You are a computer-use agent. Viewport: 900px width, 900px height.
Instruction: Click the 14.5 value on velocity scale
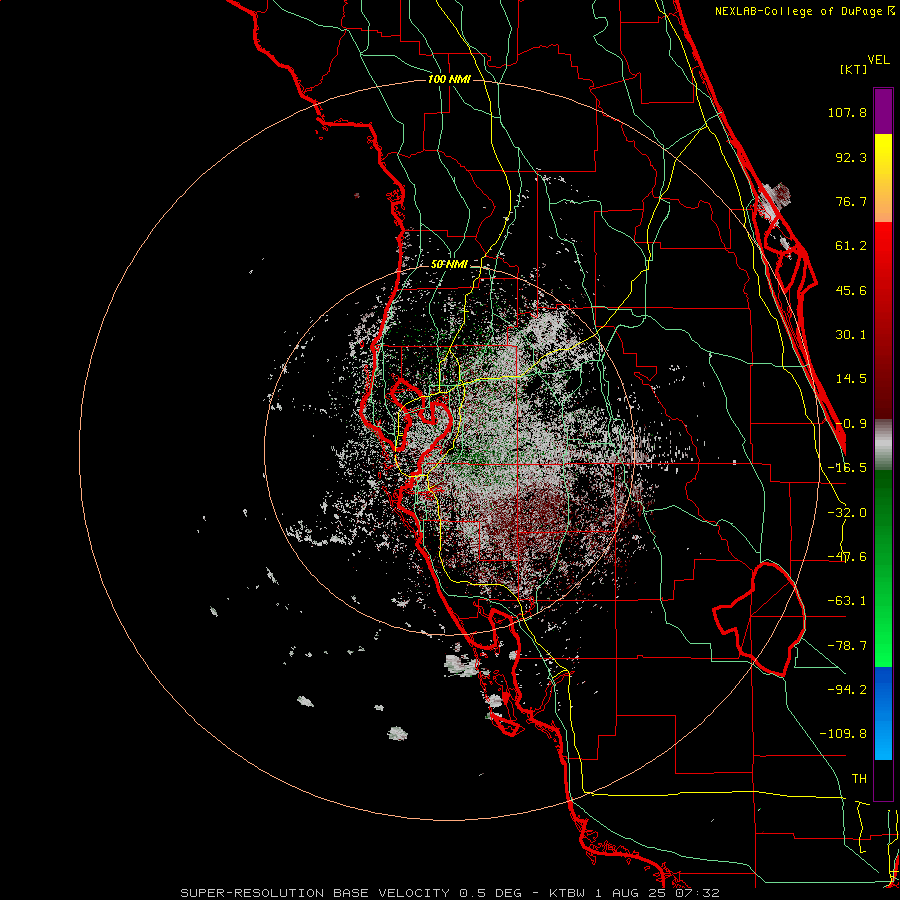click(851, 379)
